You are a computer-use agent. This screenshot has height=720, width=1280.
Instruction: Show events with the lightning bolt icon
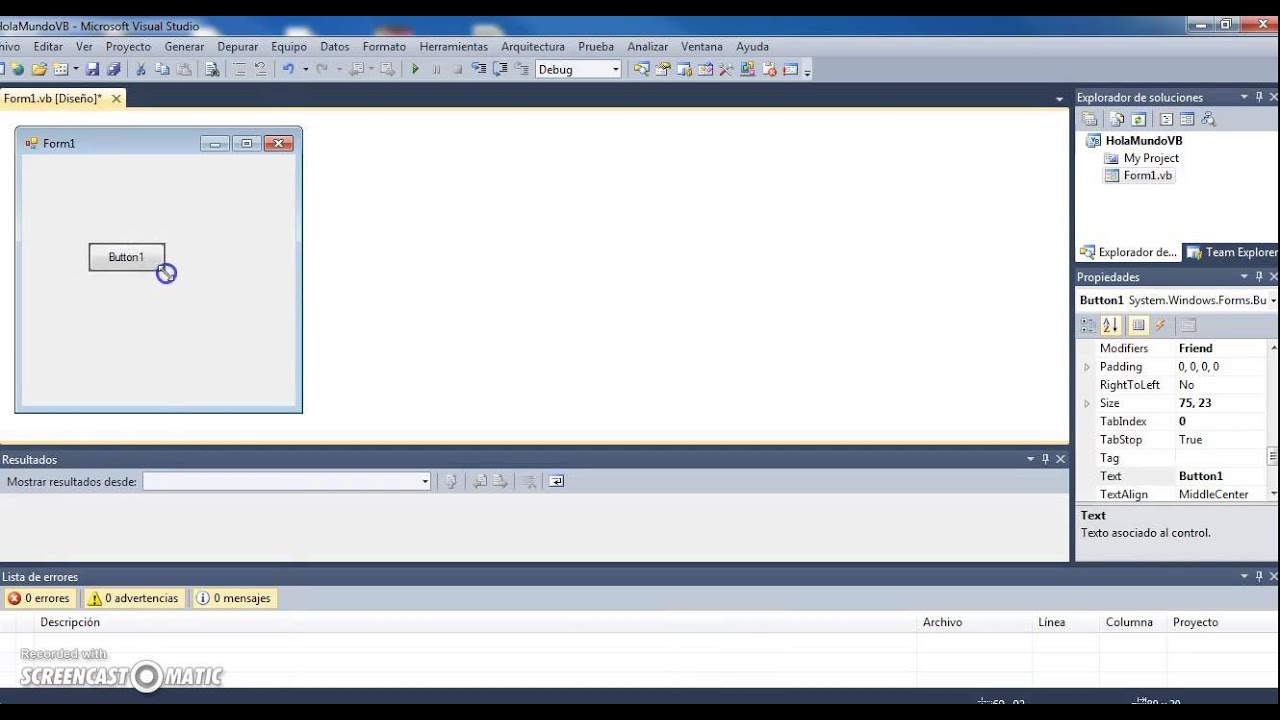coord(1160,325)
